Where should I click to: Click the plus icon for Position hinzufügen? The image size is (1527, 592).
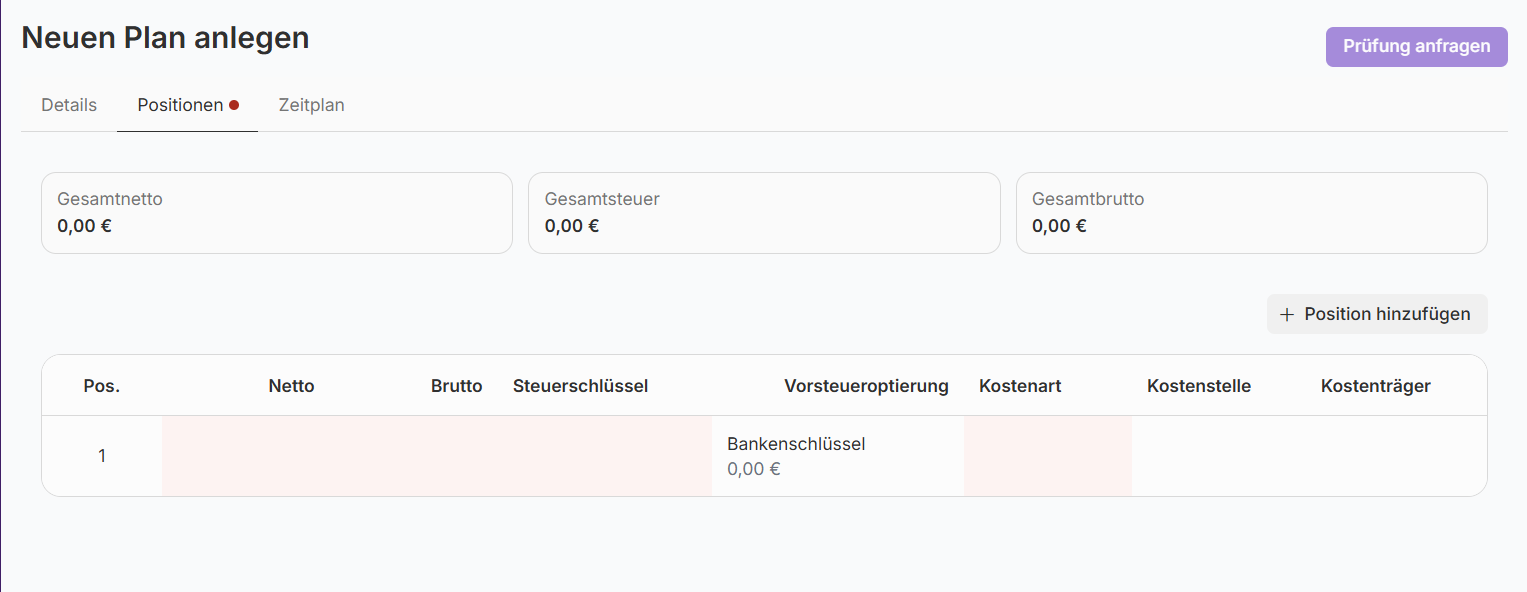1287,314
